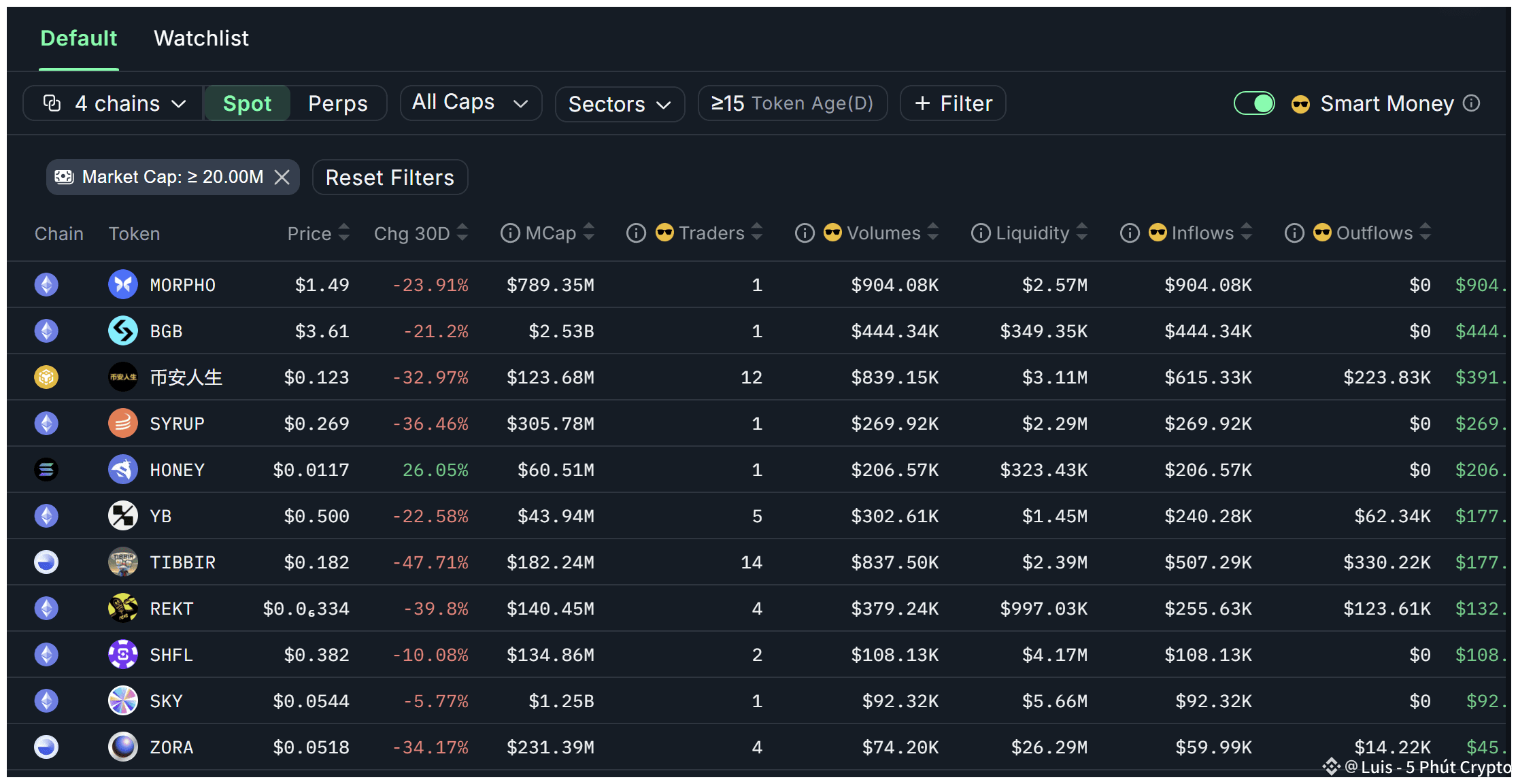Toggle the Smart Money switch off

(1254, 103)
